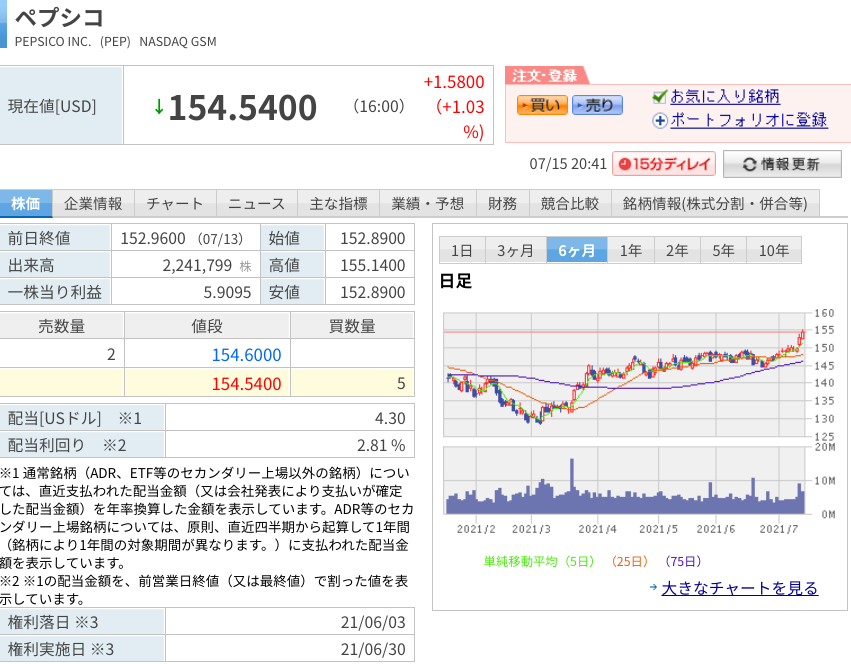
Task: Click the green checkmark icon beside お気に入り銘柄
Action: [x=659, y=97]
